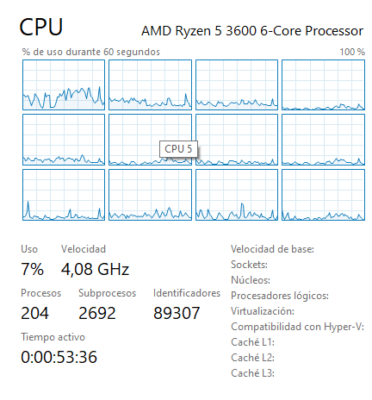Click the third graph in top row
Image resolution: width=372 pixels, height=400 pixels.
[236, 85]
